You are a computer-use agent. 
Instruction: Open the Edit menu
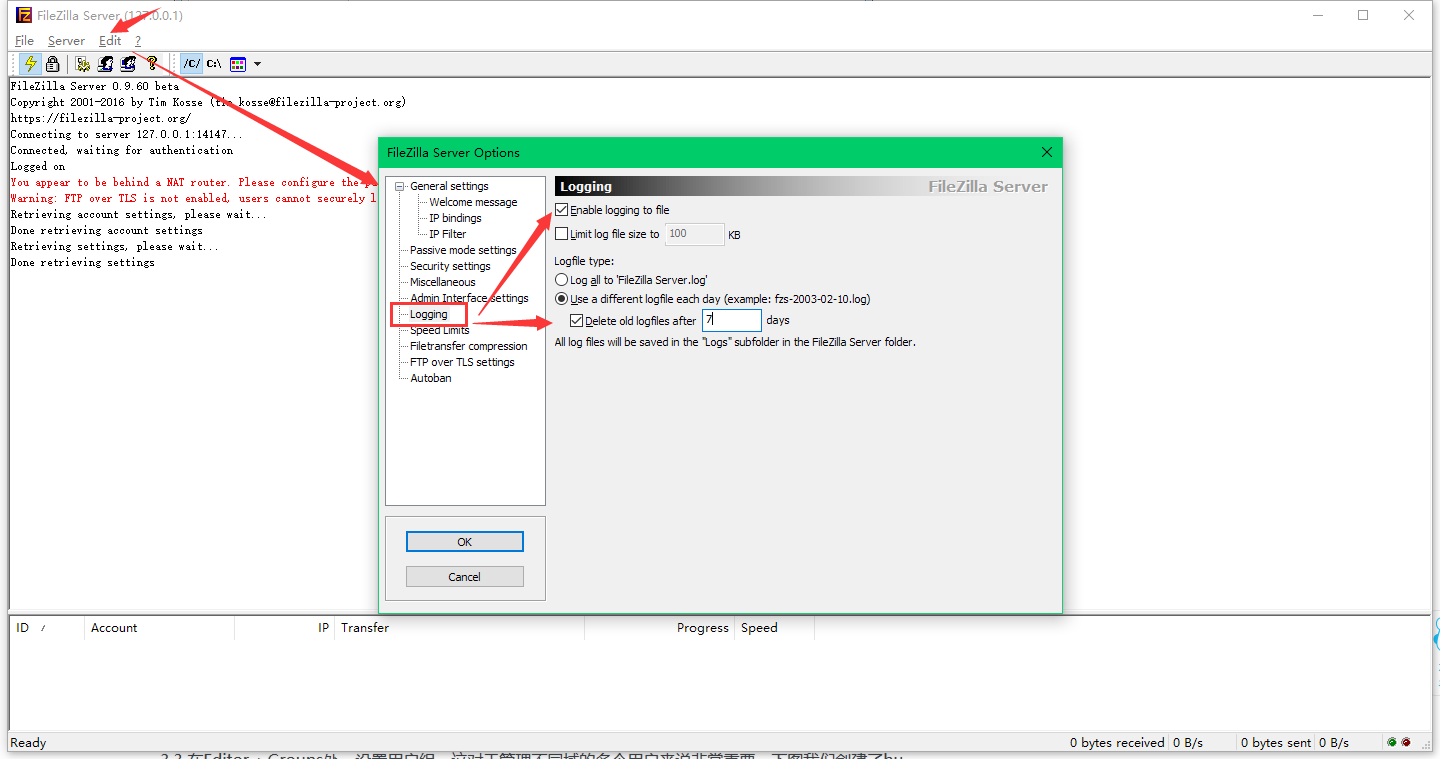tap(110, 41)
